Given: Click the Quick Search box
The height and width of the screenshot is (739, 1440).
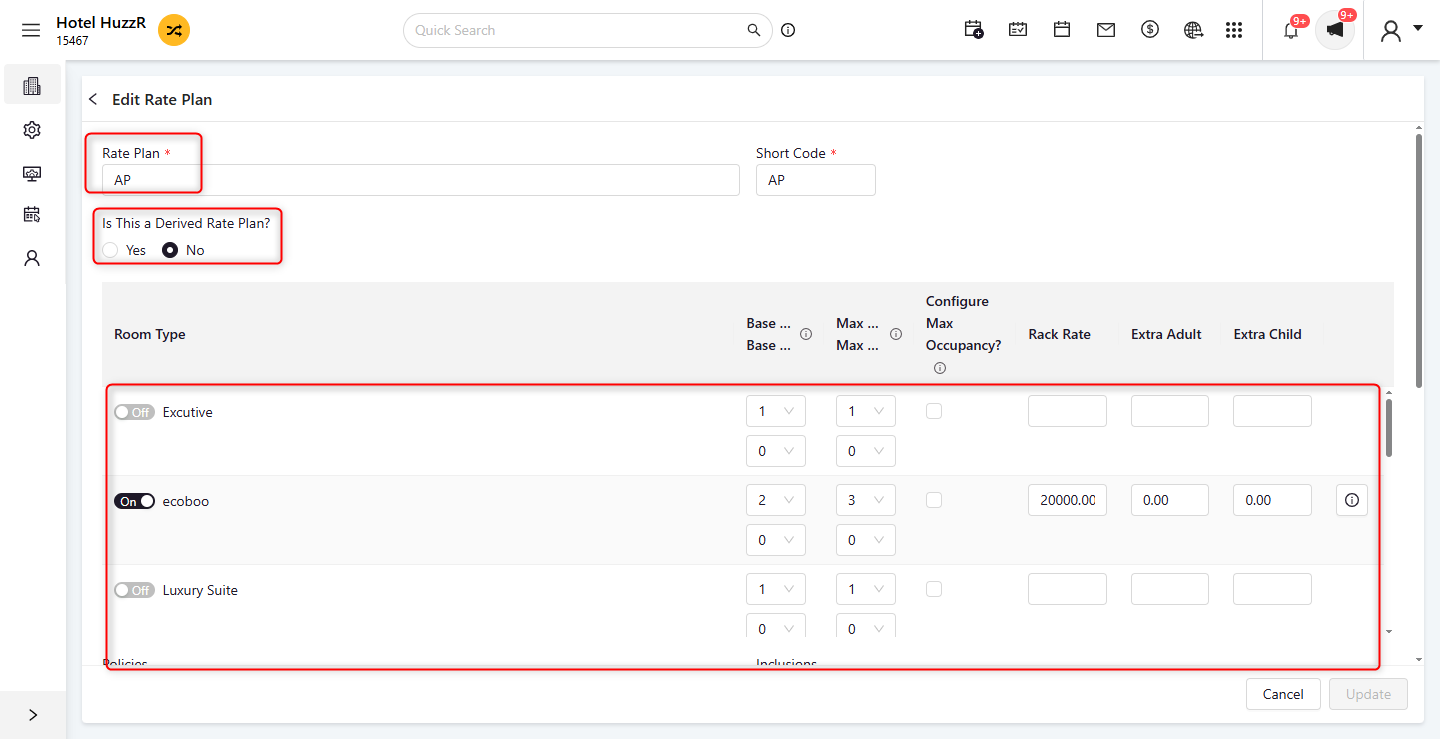Looking at the screenshot, I should [x=588, y=30].
